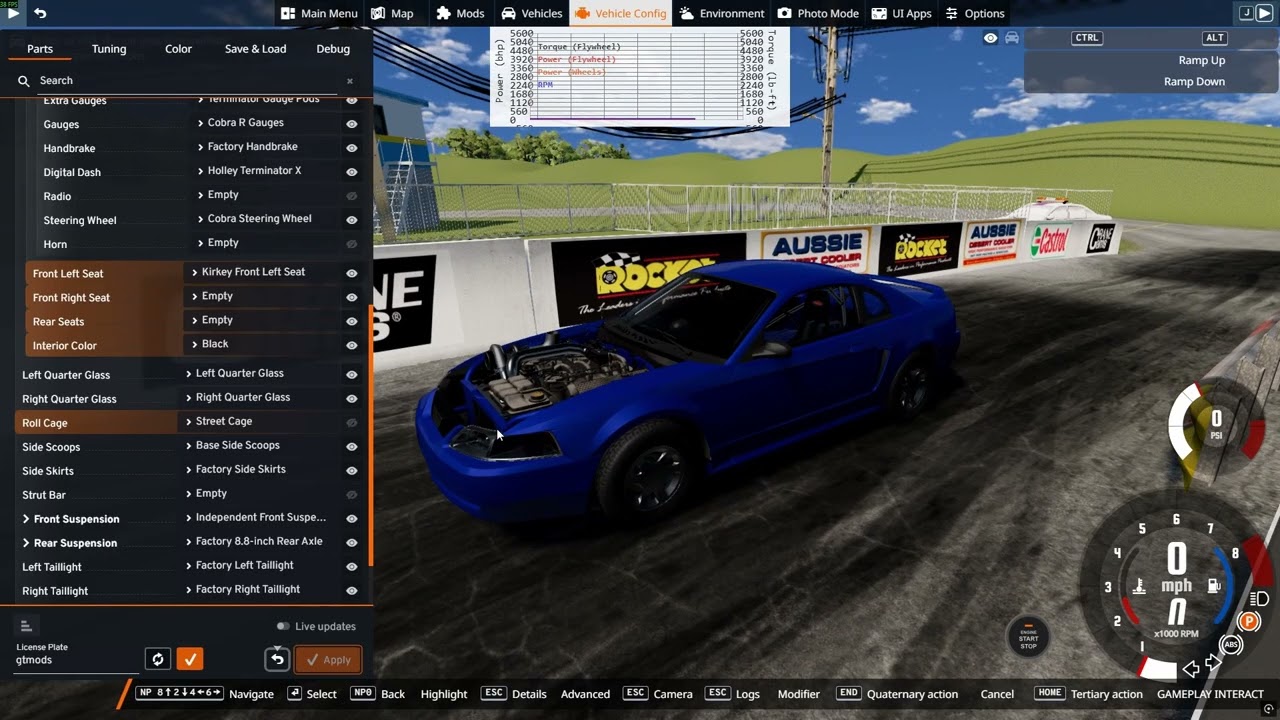
Task: Click the play button in the top-left corner
Action: point(13,13)
